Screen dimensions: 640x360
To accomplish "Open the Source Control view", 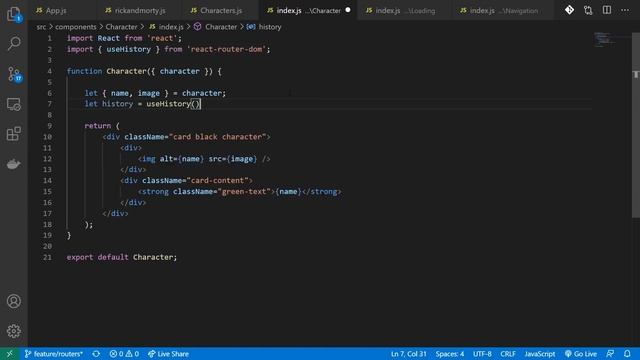I will tap(14, 74).
